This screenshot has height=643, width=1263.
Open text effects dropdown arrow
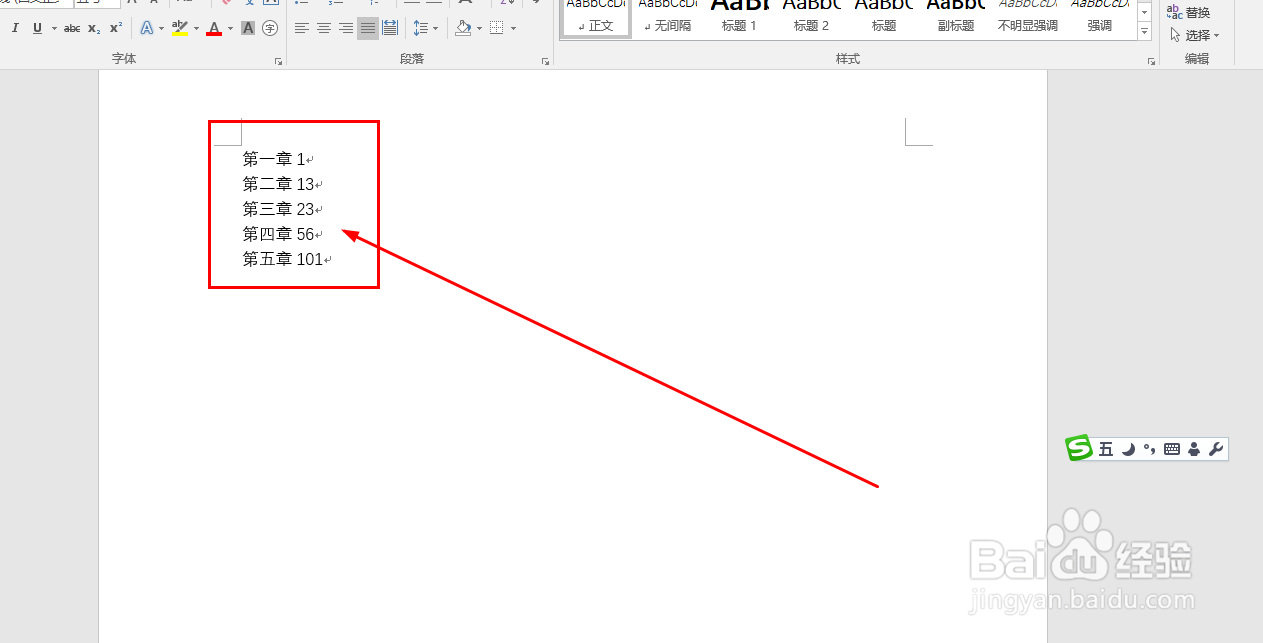pyautogui.click(x=161, y=28)
